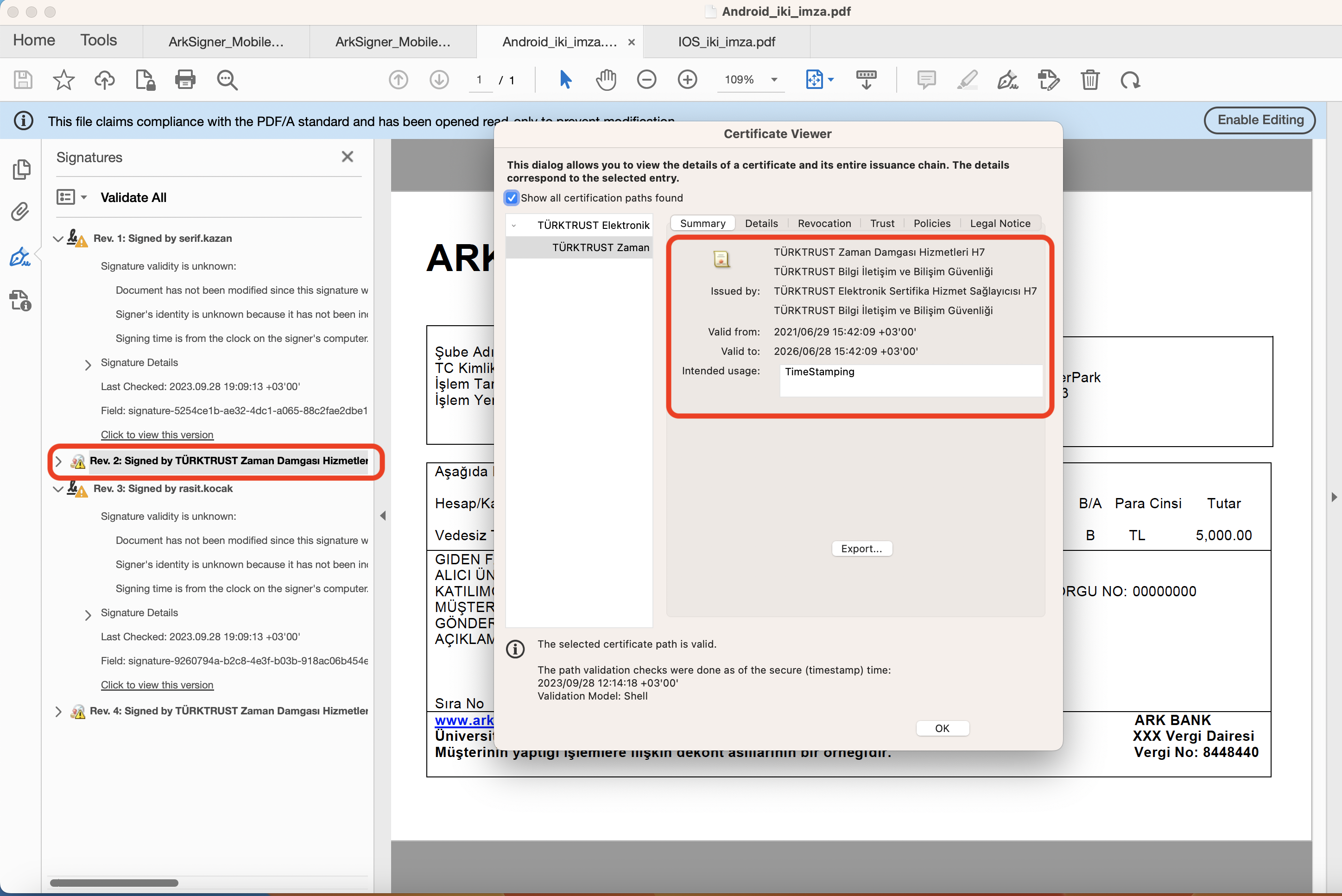Click the Save file icon
The width and height of the screenshot is (1342, 896).
point(23,79)
